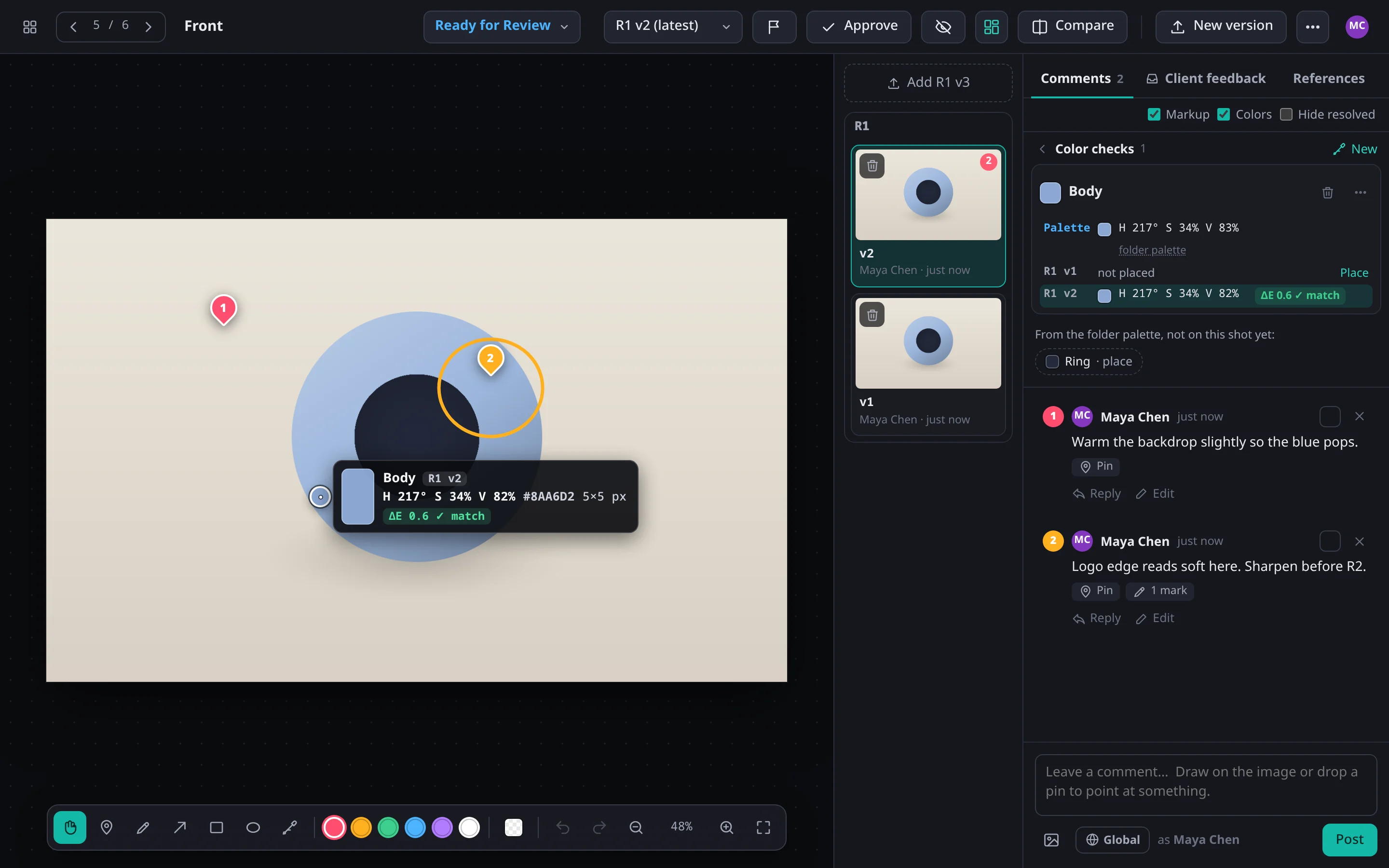Zoom out of the canvas
Screen dimensions: 1389x868
(636, 827)
